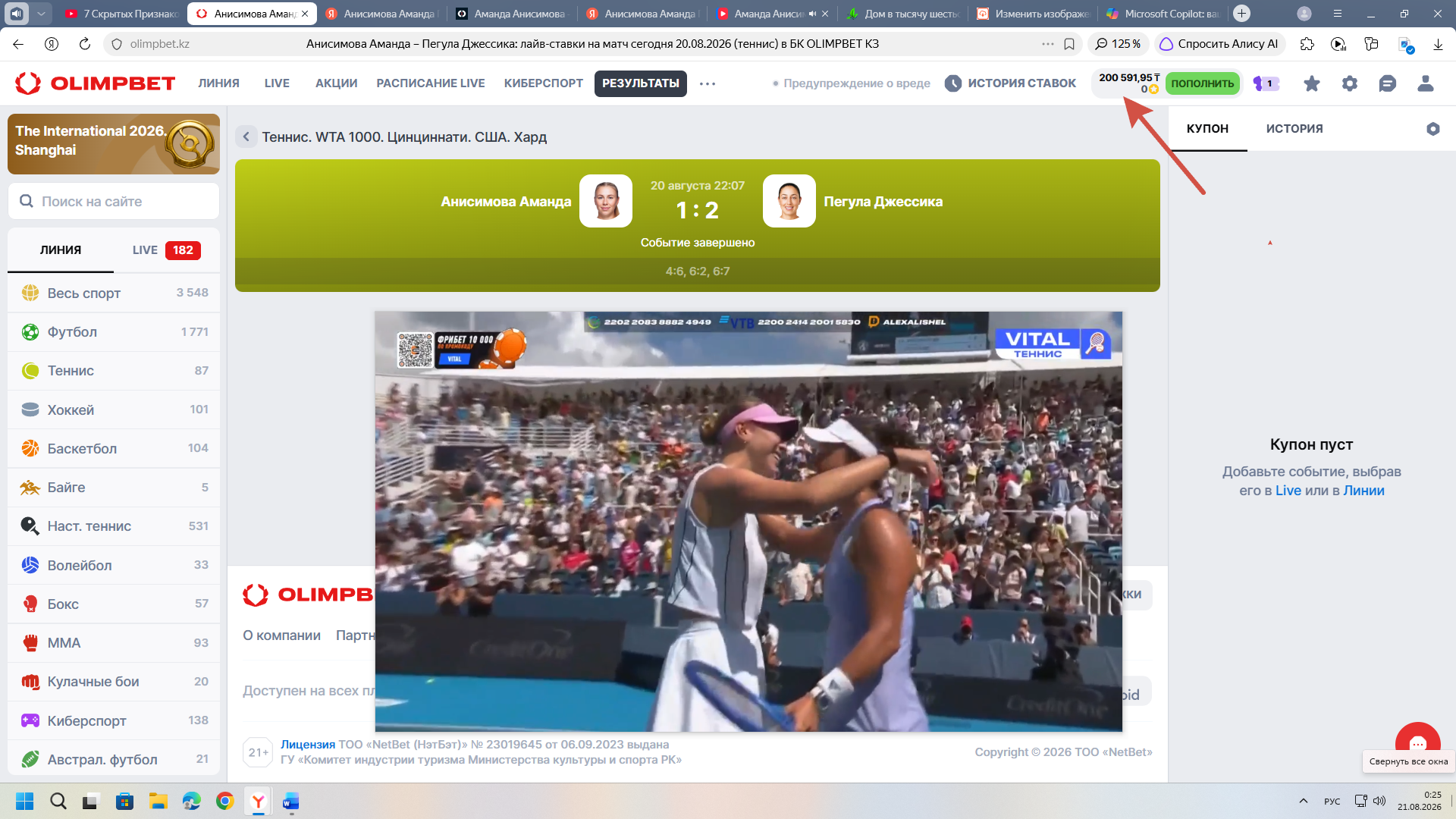1456x819 pixels.
Task: Reload the page in browser toolbar
Action: (85, 44)
